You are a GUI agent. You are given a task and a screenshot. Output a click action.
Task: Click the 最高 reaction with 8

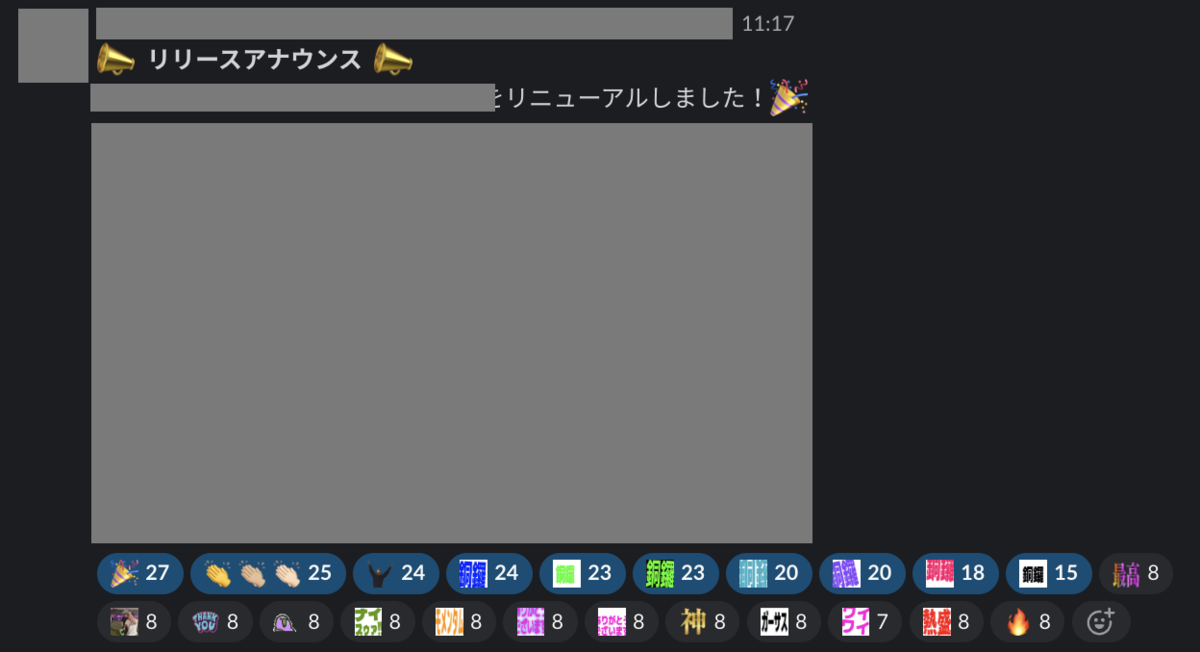[x=1135, y=573]
